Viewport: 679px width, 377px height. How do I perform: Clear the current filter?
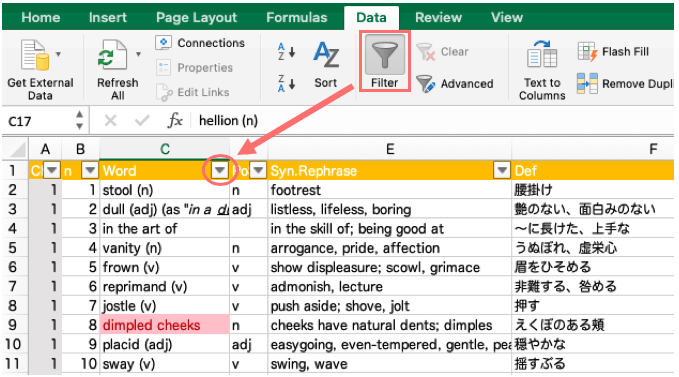[x=443, y=52]
